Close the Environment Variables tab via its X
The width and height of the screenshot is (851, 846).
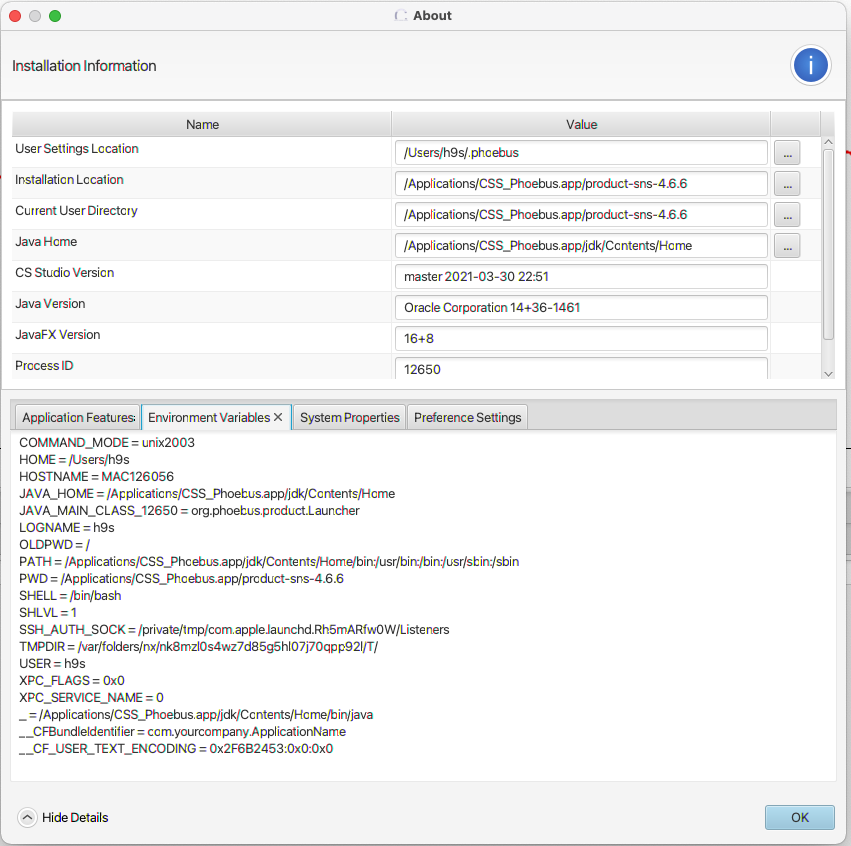278,417
